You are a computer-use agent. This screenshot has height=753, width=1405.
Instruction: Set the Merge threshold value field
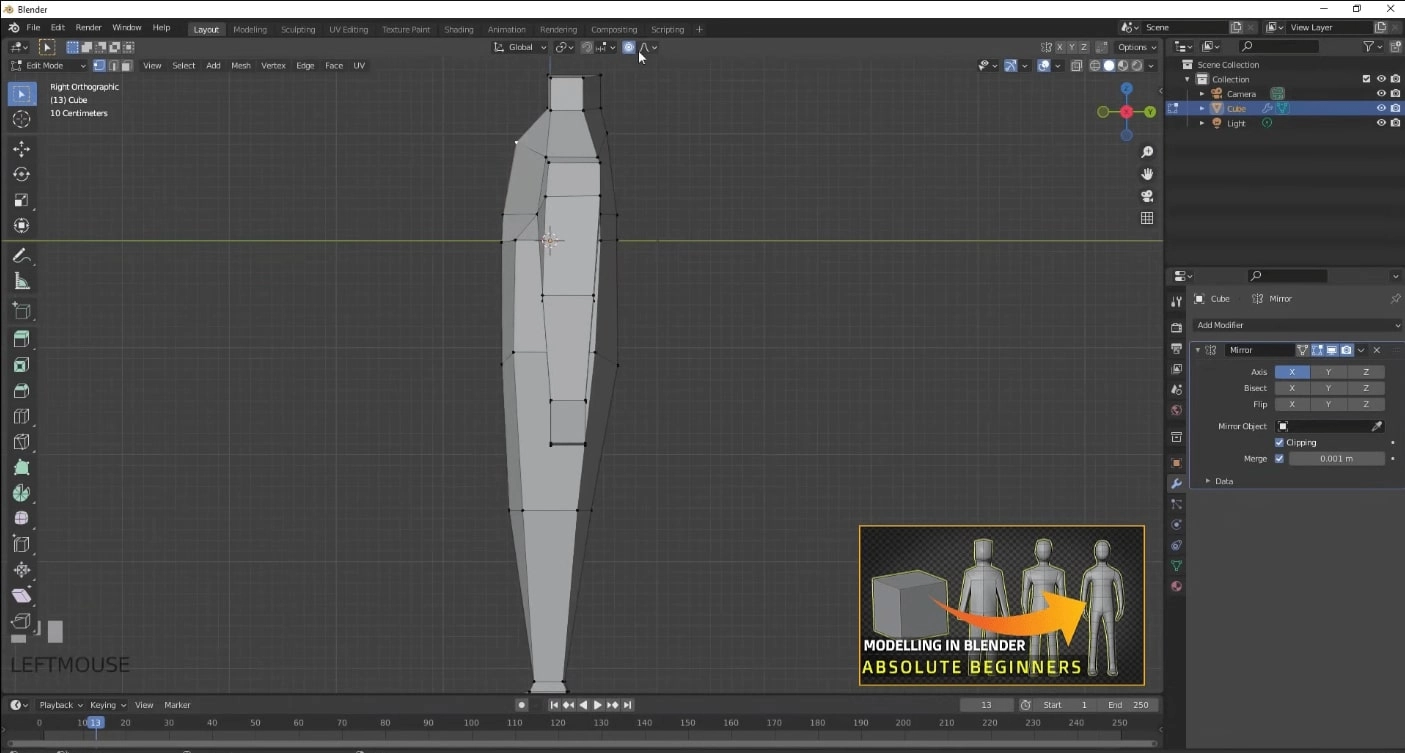pos(1337,458)
